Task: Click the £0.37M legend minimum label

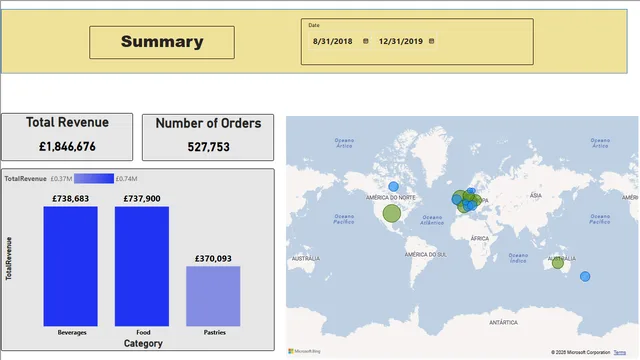Action: click(x=61, y=179)
